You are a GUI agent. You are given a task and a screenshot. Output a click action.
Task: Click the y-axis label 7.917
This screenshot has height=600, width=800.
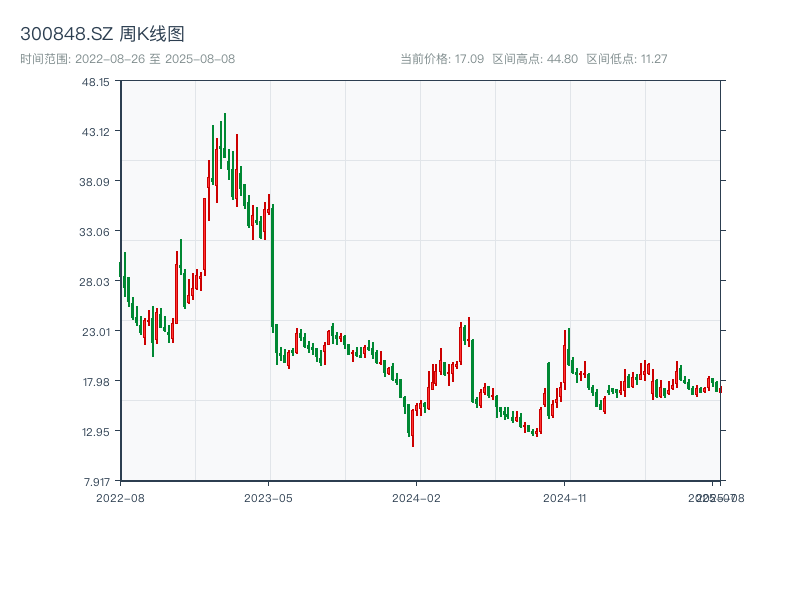(x=97, y=482)
